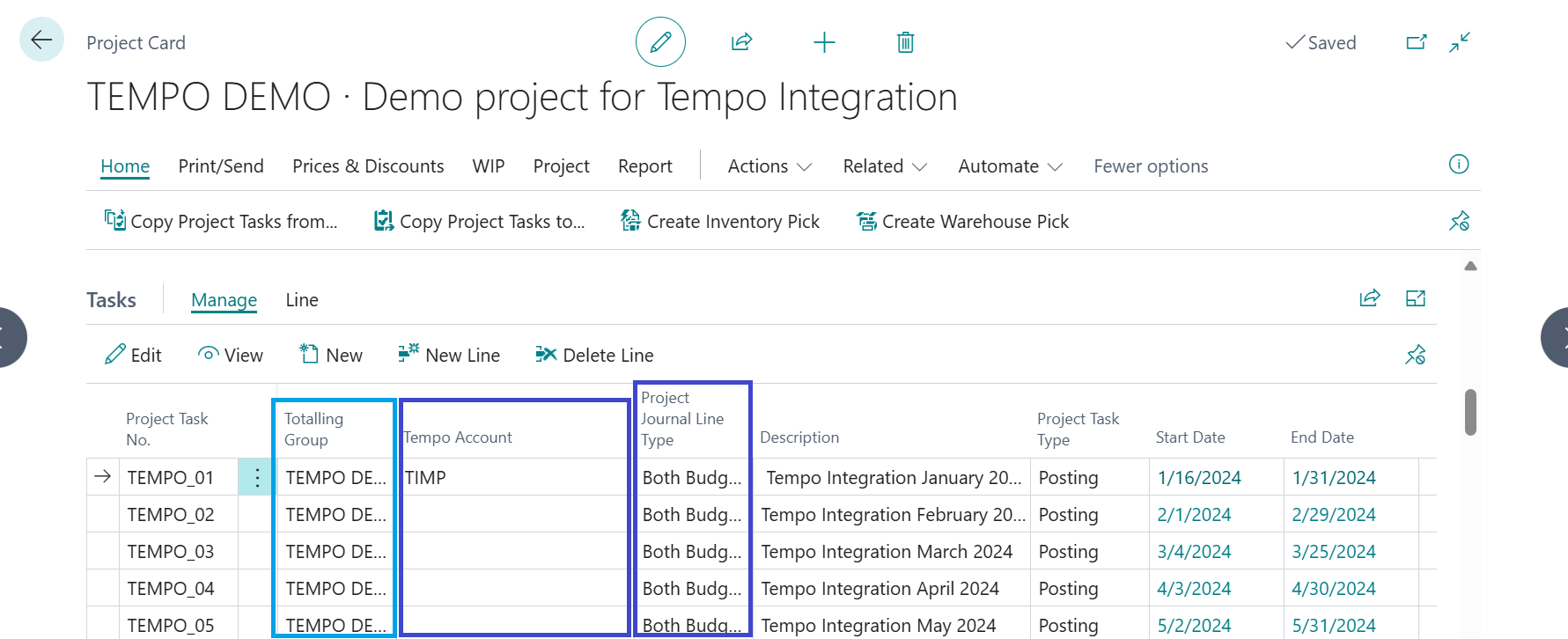Viewport: 1568px width, 639px height.
Task: Click share icon in Tasks section
Action: pyautogui.click(x=1370, y=298)
